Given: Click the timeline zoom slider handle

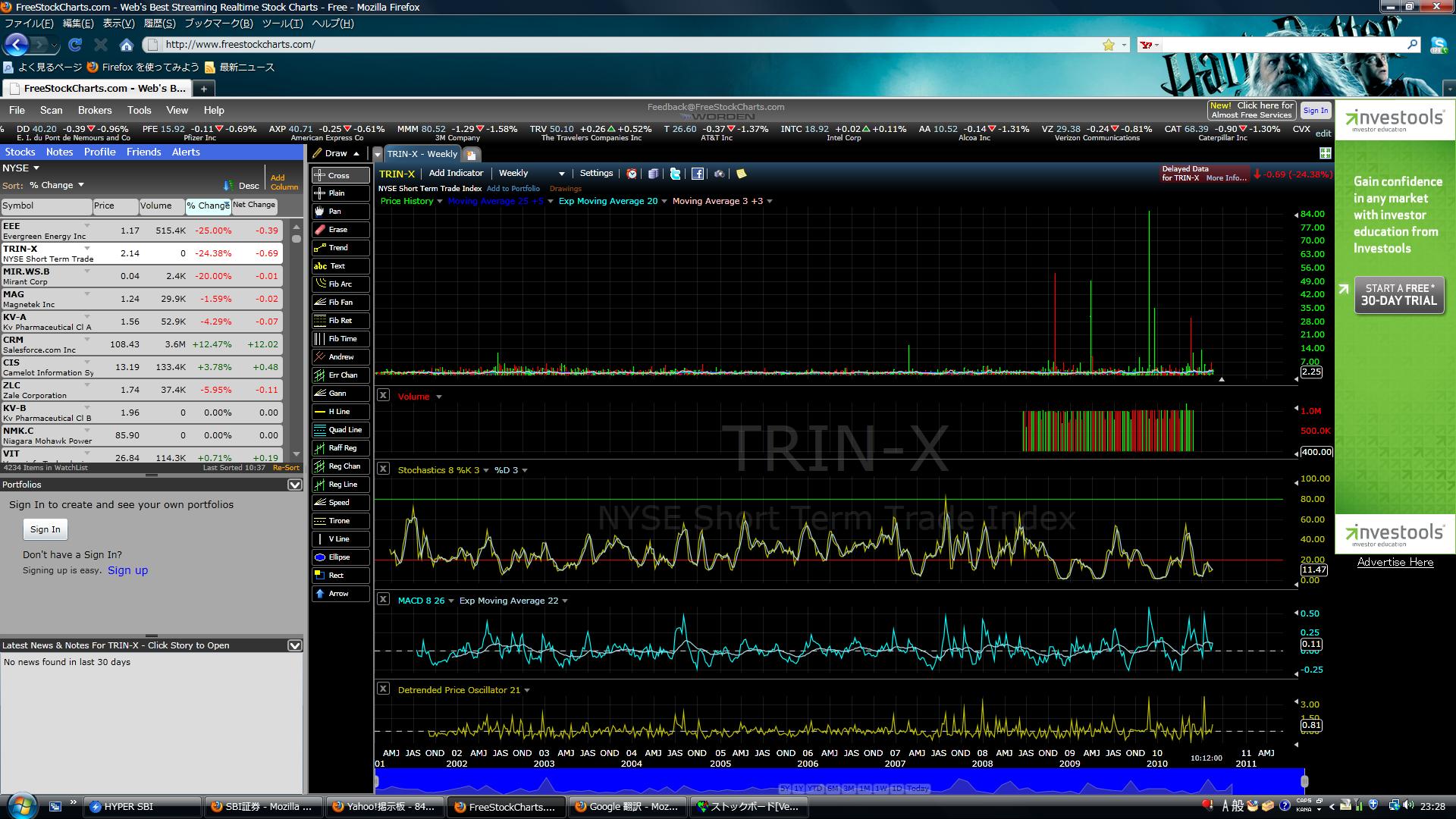Looking at the screenshot, I should click(x=1304, y=780).
